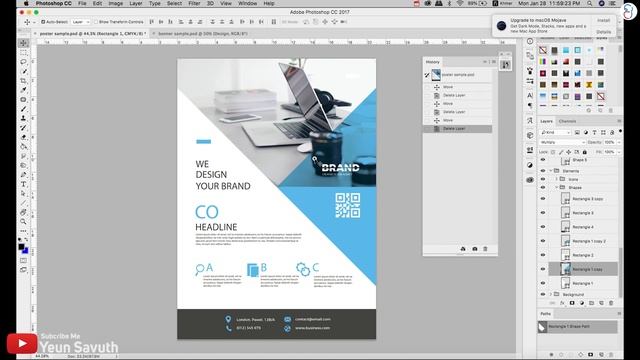640x360 pixels.
Task: Toggle visibility of Background group
Action: [543, 294]
